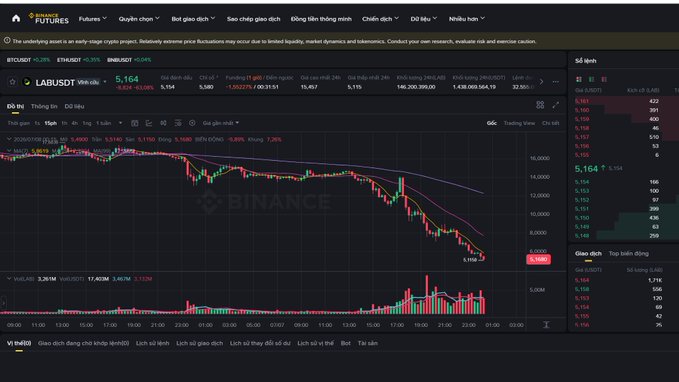Open the Vị thế(0) positions tab
The height and width of the screenshot is (382, 679).
pos(19,343)
